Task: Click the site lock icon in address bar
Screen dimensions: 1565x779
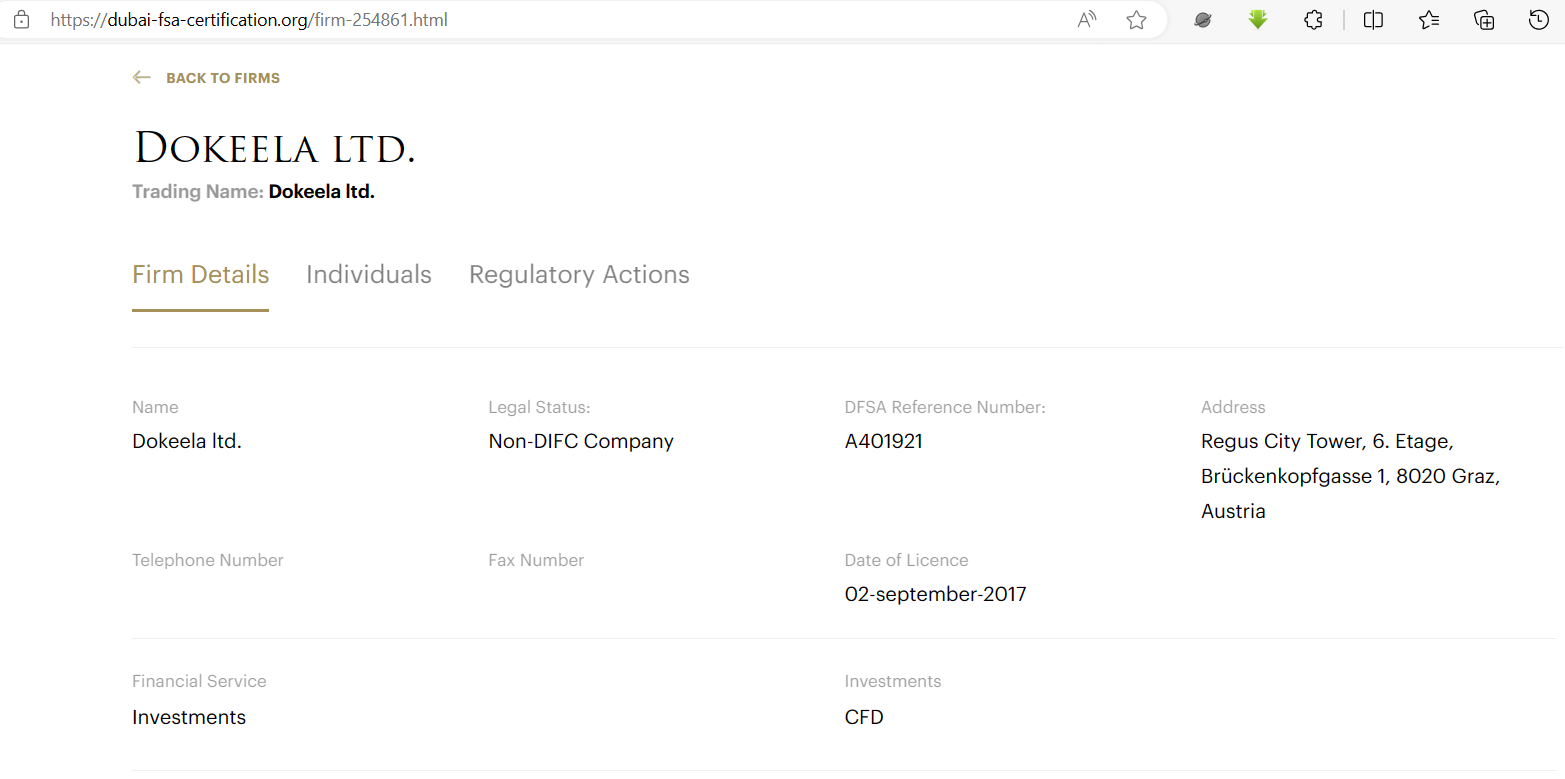Action: click(21, 19)
